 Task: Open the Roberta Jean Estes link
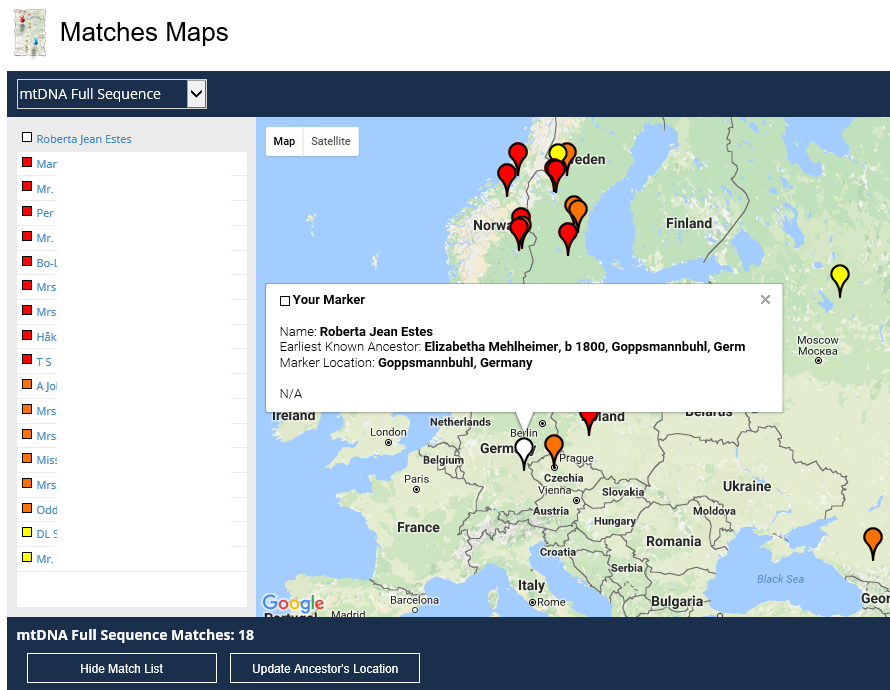pyautogui.click(x=84, y=139)
